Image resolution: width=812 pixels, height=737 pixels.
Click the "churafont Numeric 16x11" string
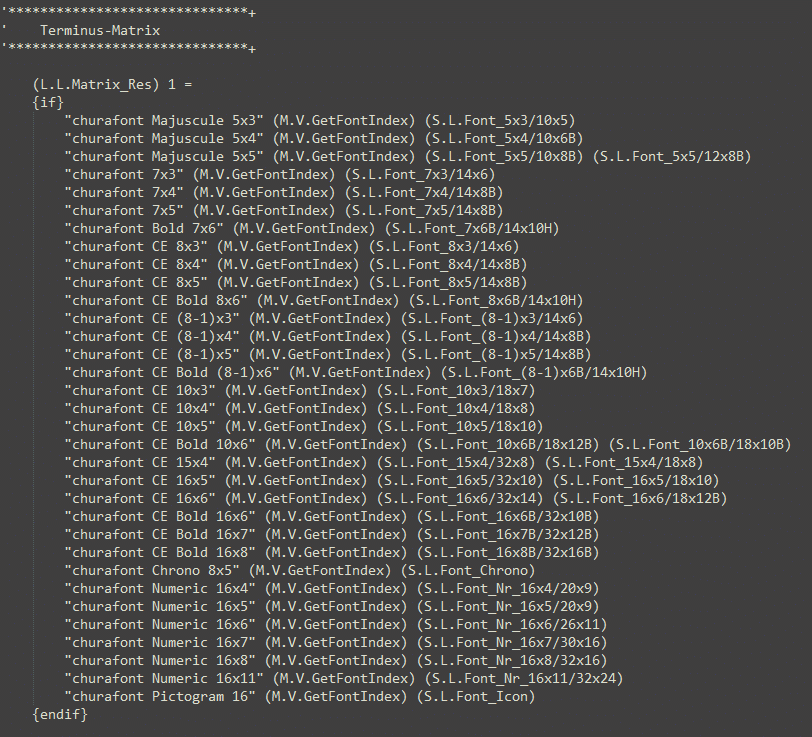click(165, 678)
